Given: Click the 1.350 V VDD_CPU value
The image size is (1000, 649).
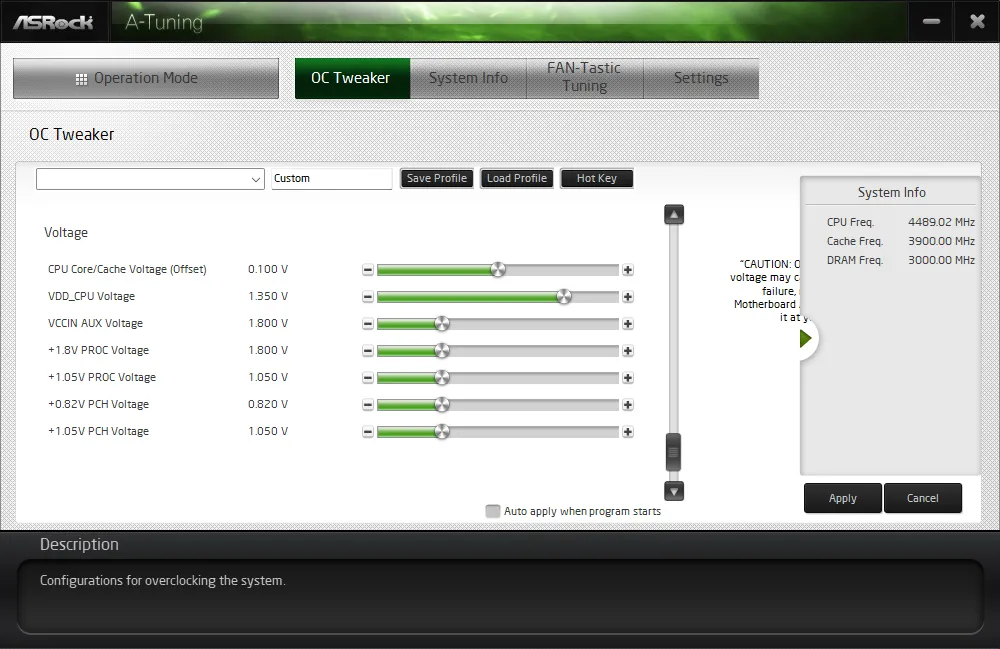Looking at the screenshot, I should [x=268, y=296].
